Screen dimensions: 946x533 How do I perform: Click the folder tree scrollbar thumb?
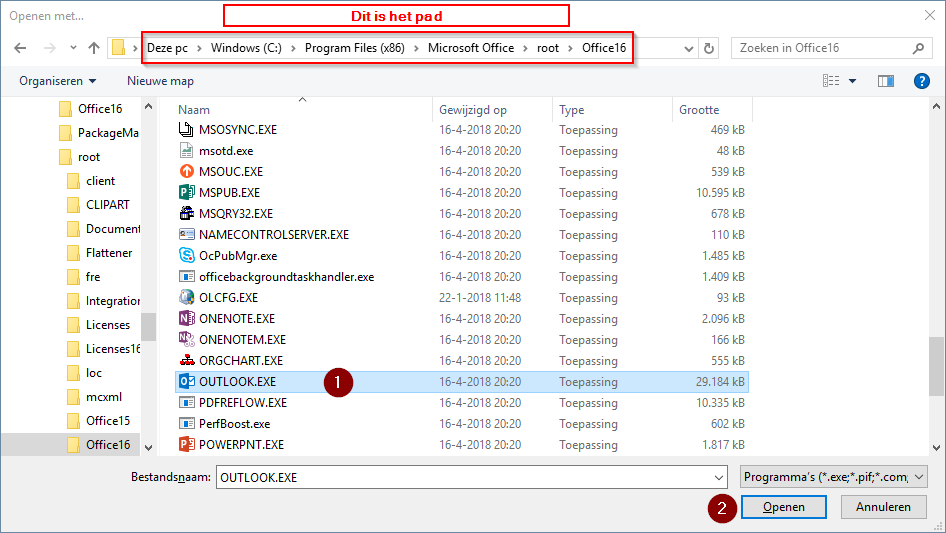(x=148, y=327)
